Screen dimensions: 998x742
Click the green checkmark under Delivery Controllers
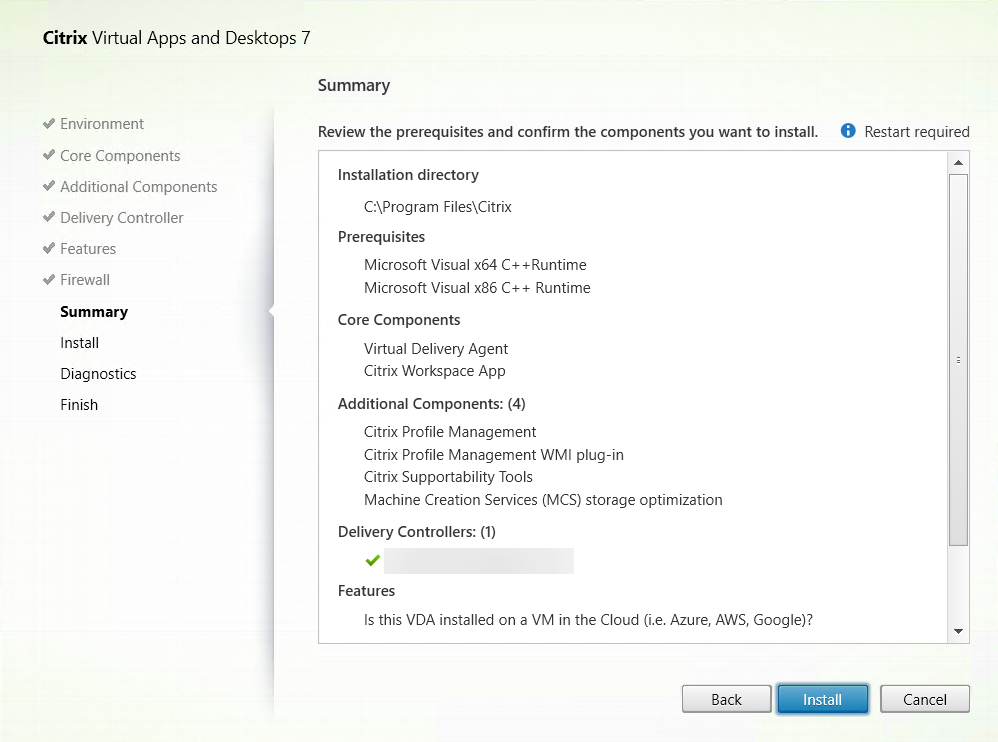click(x=373, y=560)
